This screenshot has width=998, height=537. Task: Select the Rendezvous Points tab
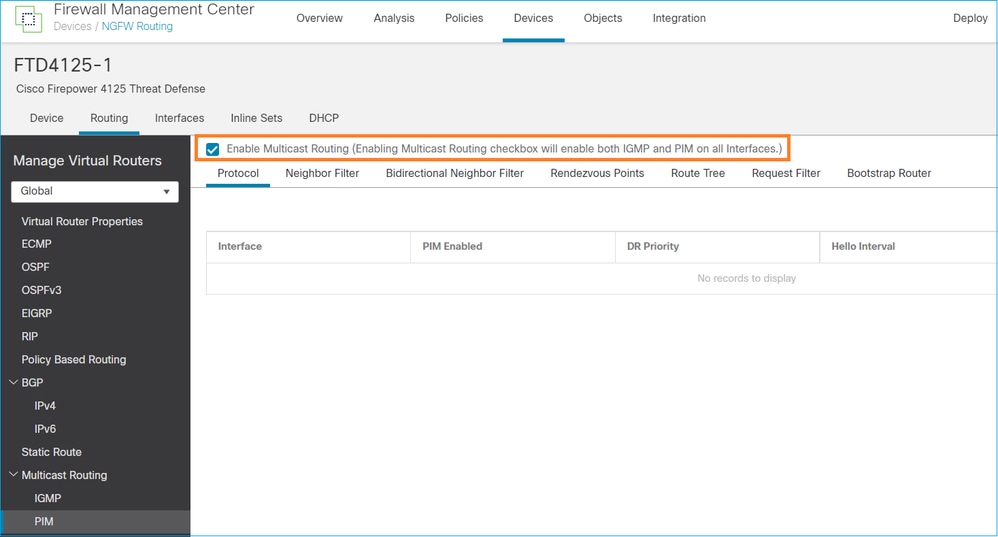pyautogui.click(x=597, y=173)
